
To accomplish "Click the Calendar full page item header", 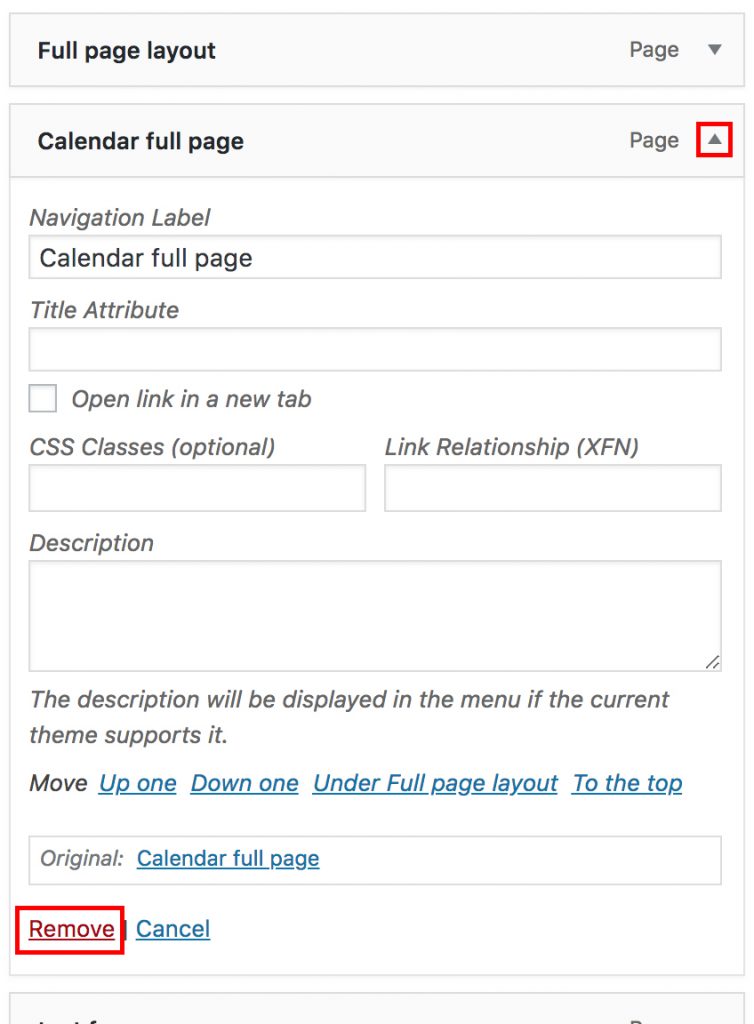I will point(141,141).
